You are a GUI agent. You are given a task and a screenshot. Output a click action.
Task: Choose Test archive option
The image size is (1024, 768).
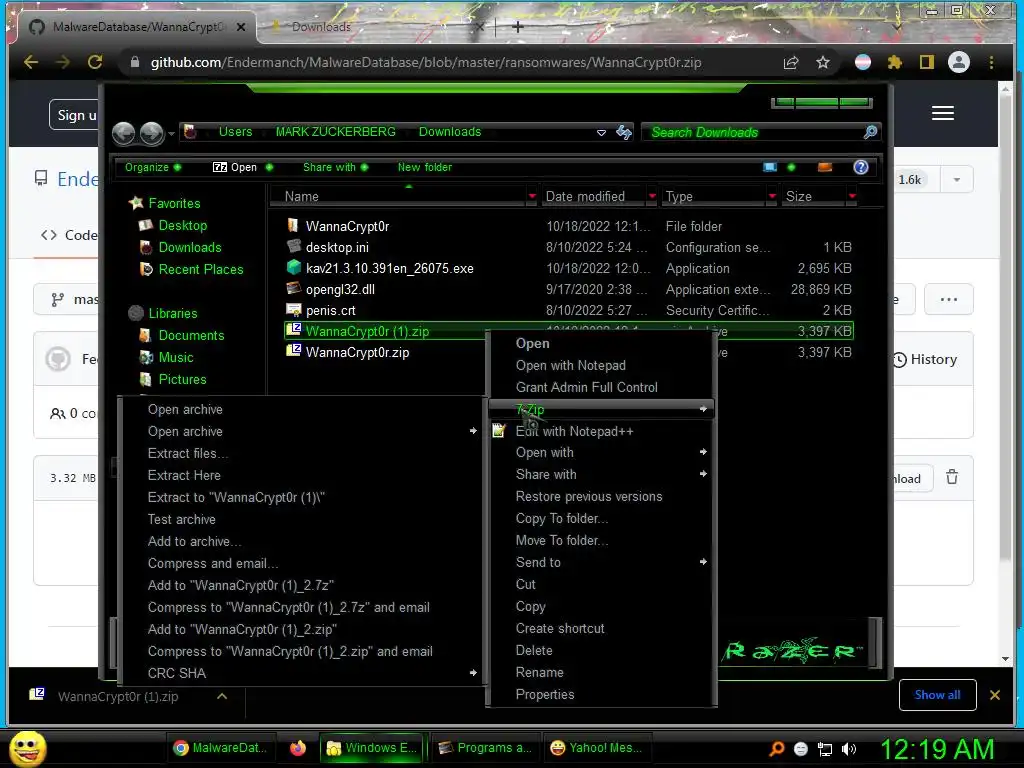coord(304,519)
